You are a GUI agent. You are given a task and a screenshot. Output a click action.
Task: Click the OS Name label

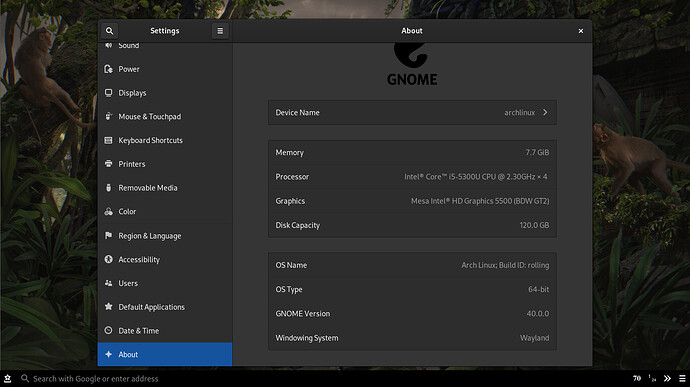(x=291, y=265)
